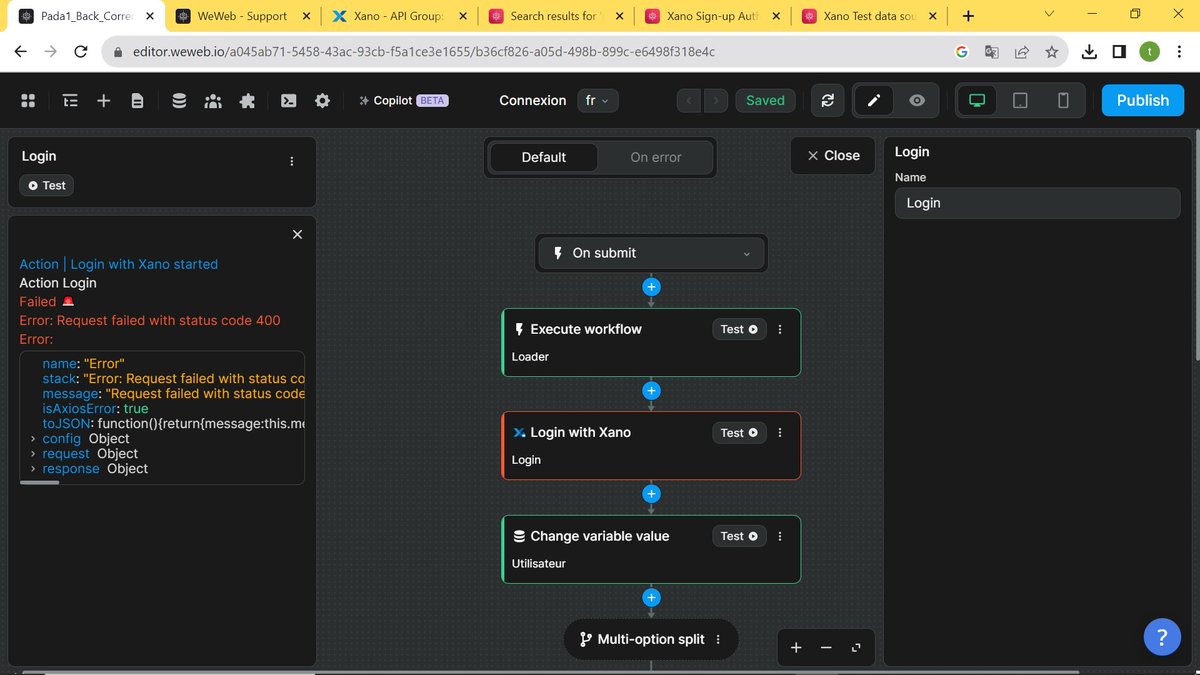Open the project Settings gear icon

click(x=322, y=100)
